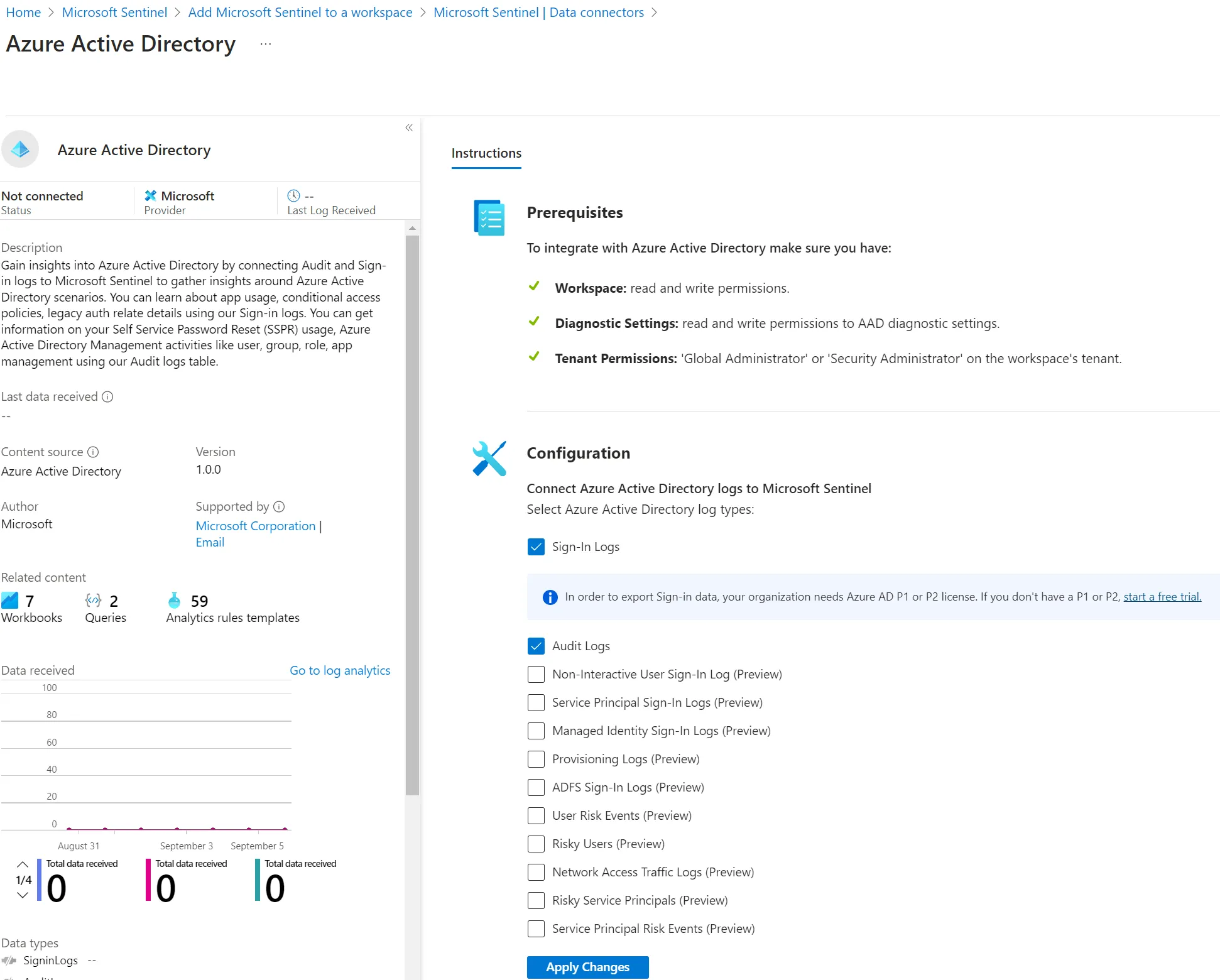Go to previous data chart page arrow
This screenshot has width=1220, height=980.
click(x=23, y=864)
